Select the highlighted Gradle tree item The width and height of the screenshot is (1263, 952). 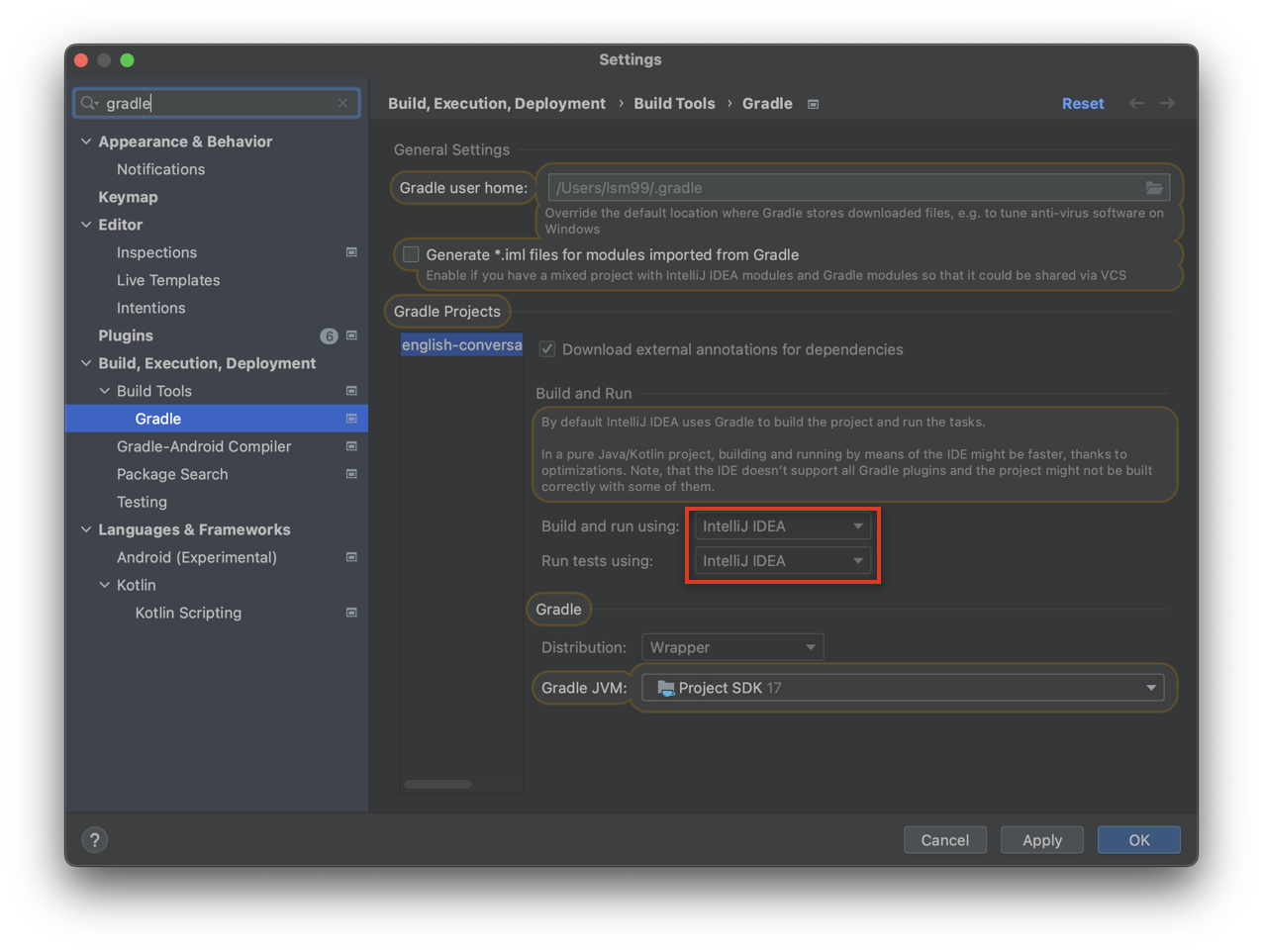pos(217,419)
